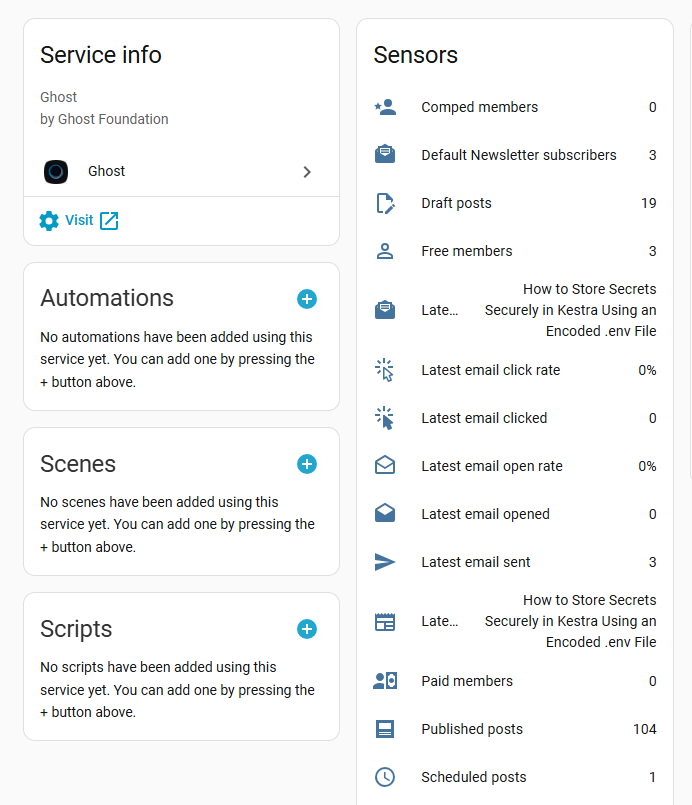Viewport: 692px width, 805px height.
Task: Add a new automation with plus button
Action: tap(307, 299)
